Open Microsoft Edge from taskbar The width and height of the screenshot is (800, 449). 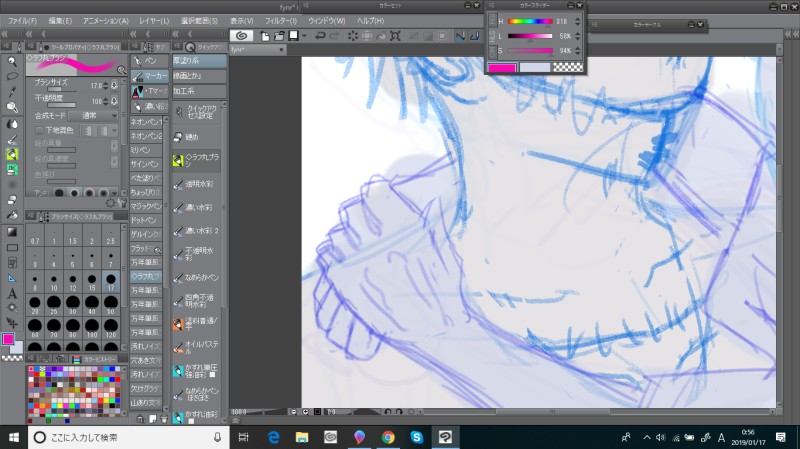tap(273, 437)
